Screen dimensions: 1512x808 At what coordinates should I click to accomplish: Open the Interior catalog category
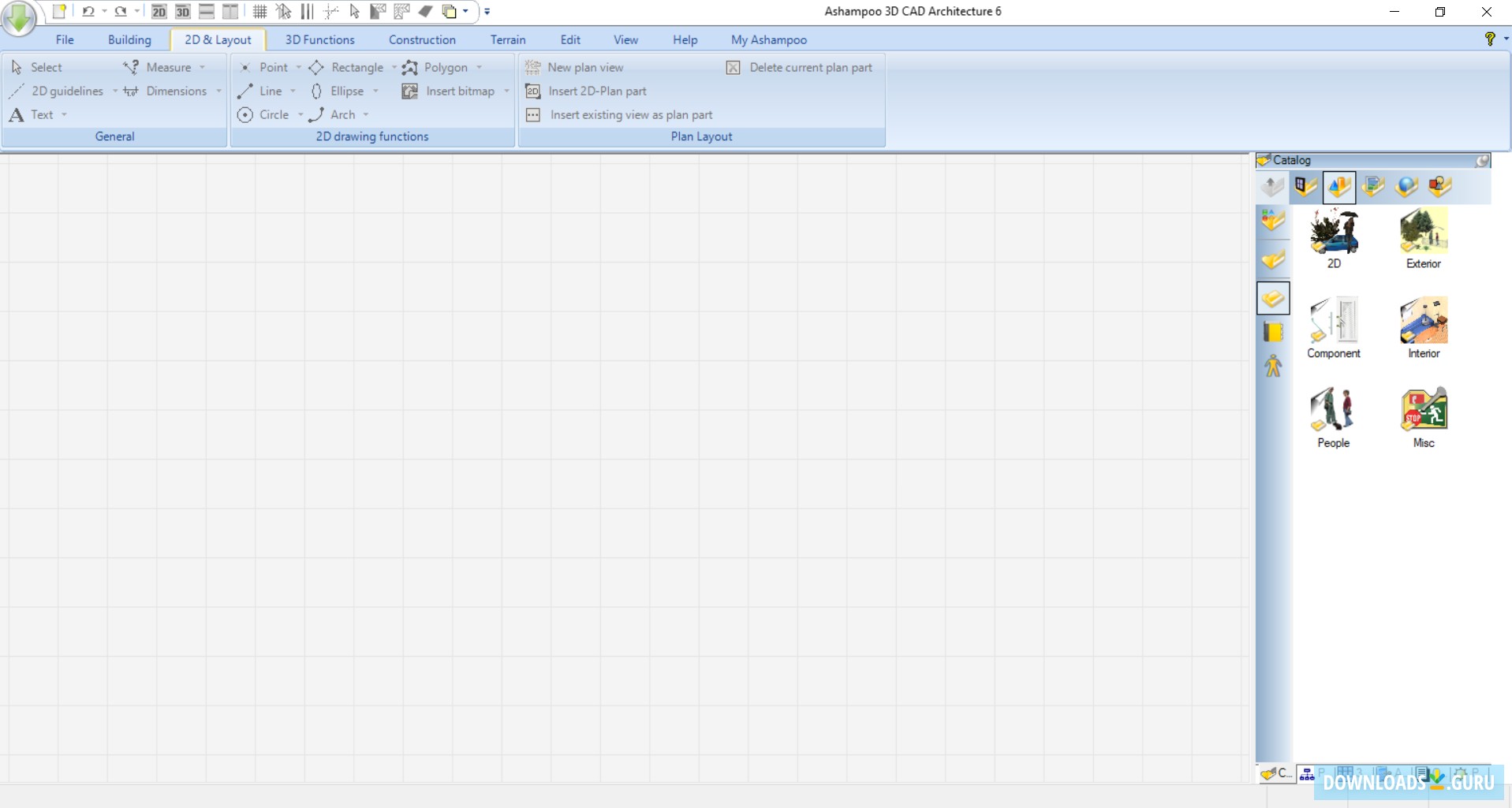[x=1423, y=328]
